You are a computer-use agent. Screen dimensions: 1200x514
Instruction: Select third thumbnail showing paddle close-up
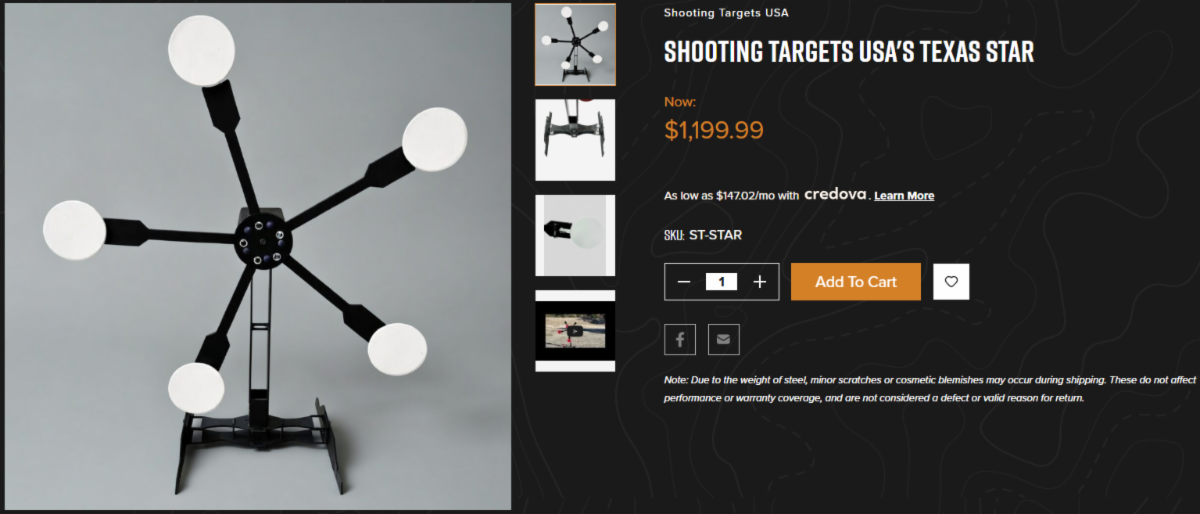coord(575,236)
